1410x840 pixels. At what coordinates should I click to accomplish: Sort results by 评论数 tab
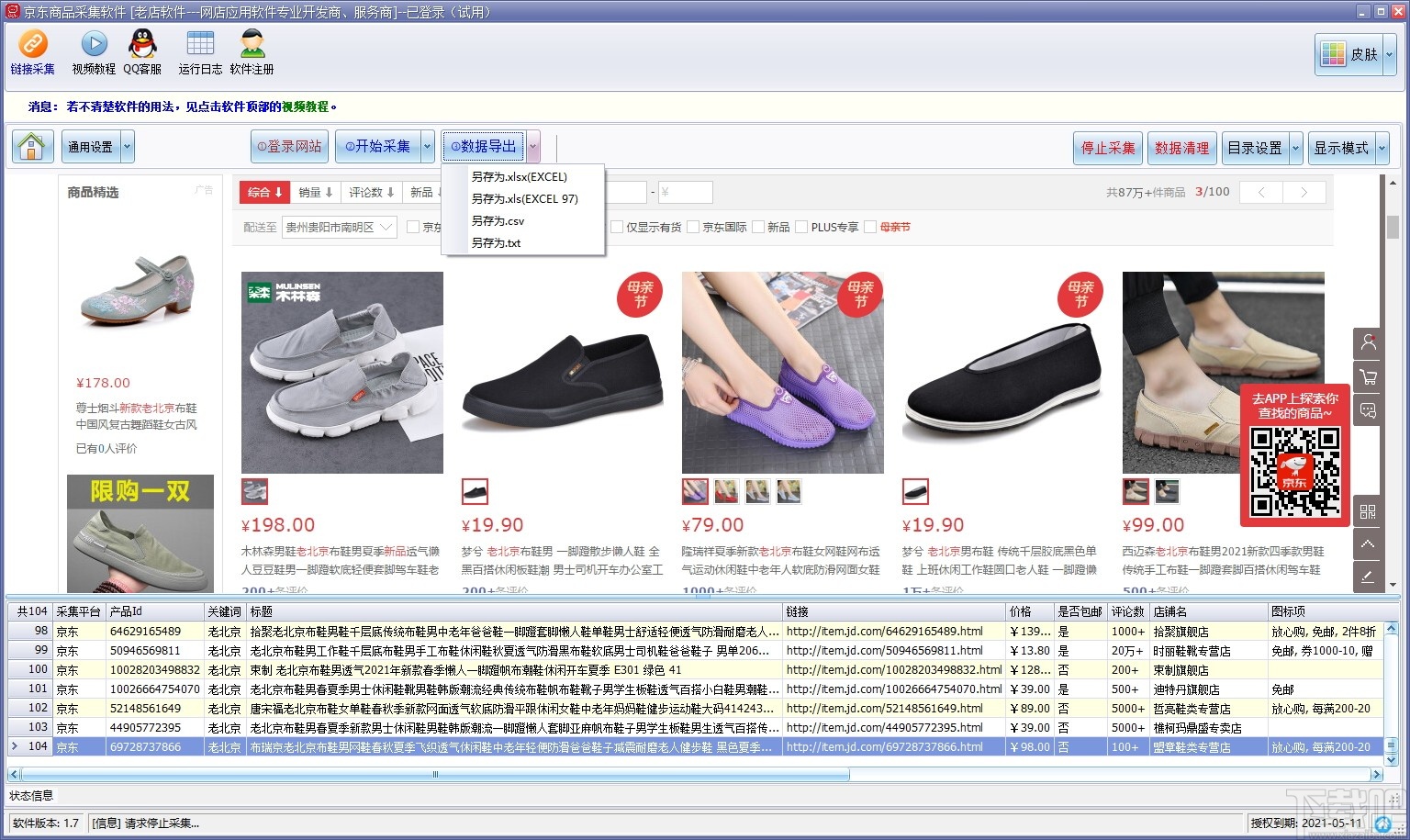[372, 192]
